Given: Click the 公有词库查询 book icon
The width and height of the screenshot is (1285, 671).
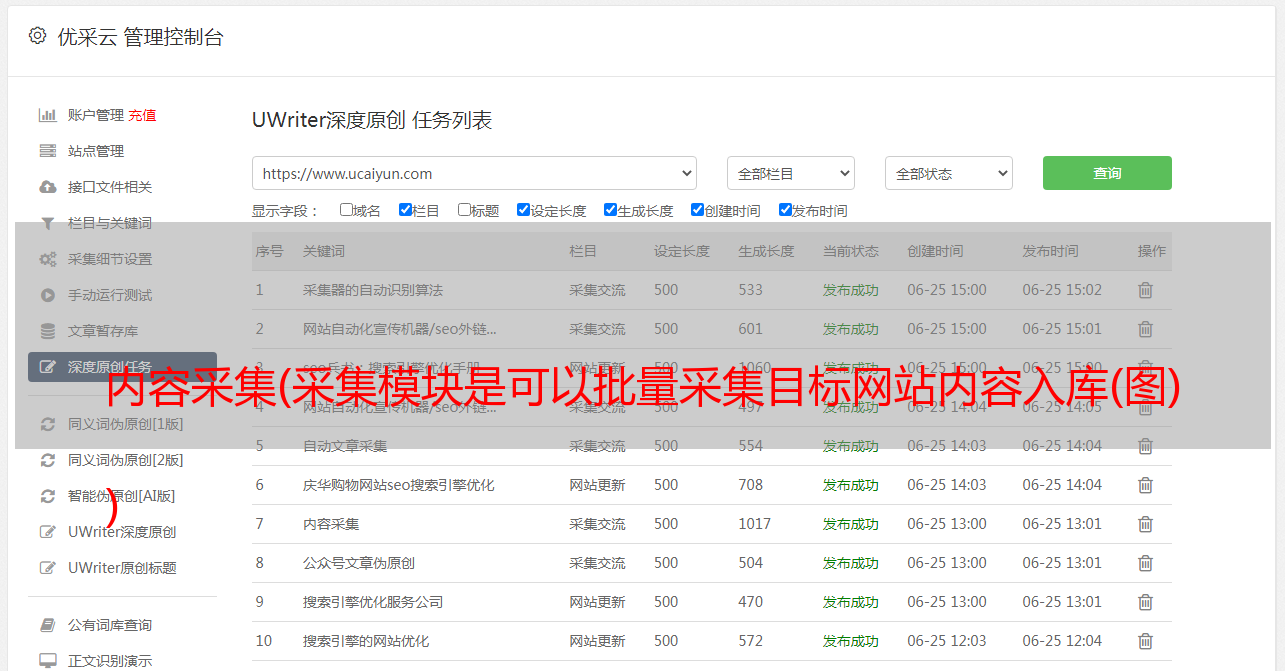Looking at the screenshot, I should [x=47, y=625].
